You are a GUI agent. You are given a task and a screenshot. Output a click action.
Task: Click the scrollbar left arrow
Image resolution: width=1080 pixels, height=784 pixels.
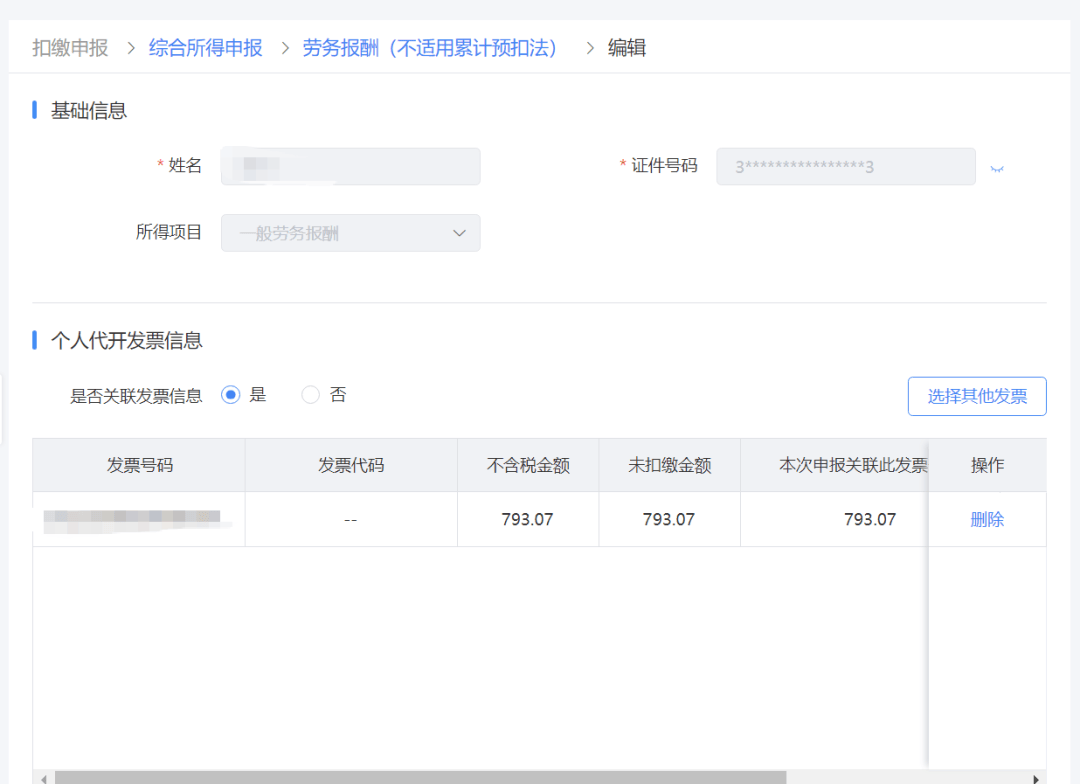(x=43, y=777)
